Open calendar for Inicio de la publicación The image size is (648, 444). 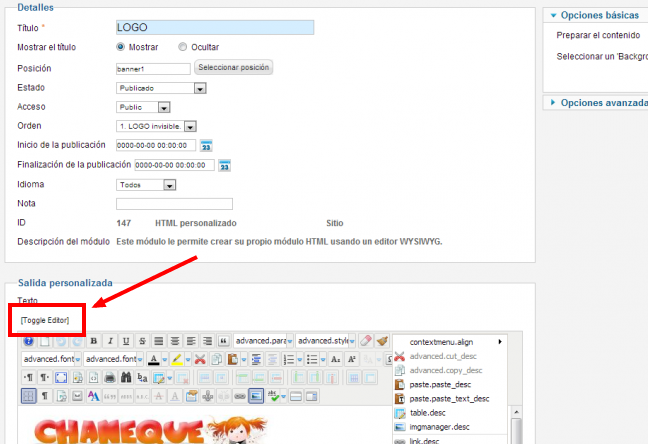(x=206, y=146)
